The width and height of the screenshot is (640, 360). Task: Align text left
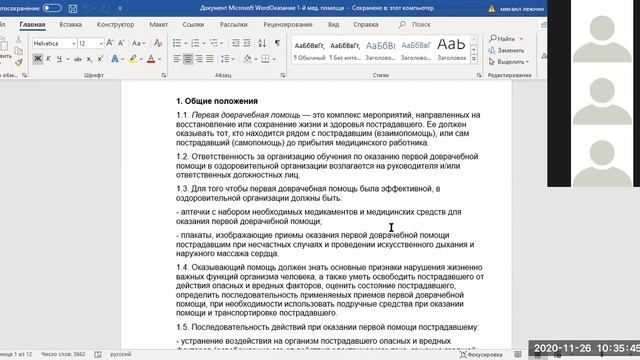click(x=177, y=59)
